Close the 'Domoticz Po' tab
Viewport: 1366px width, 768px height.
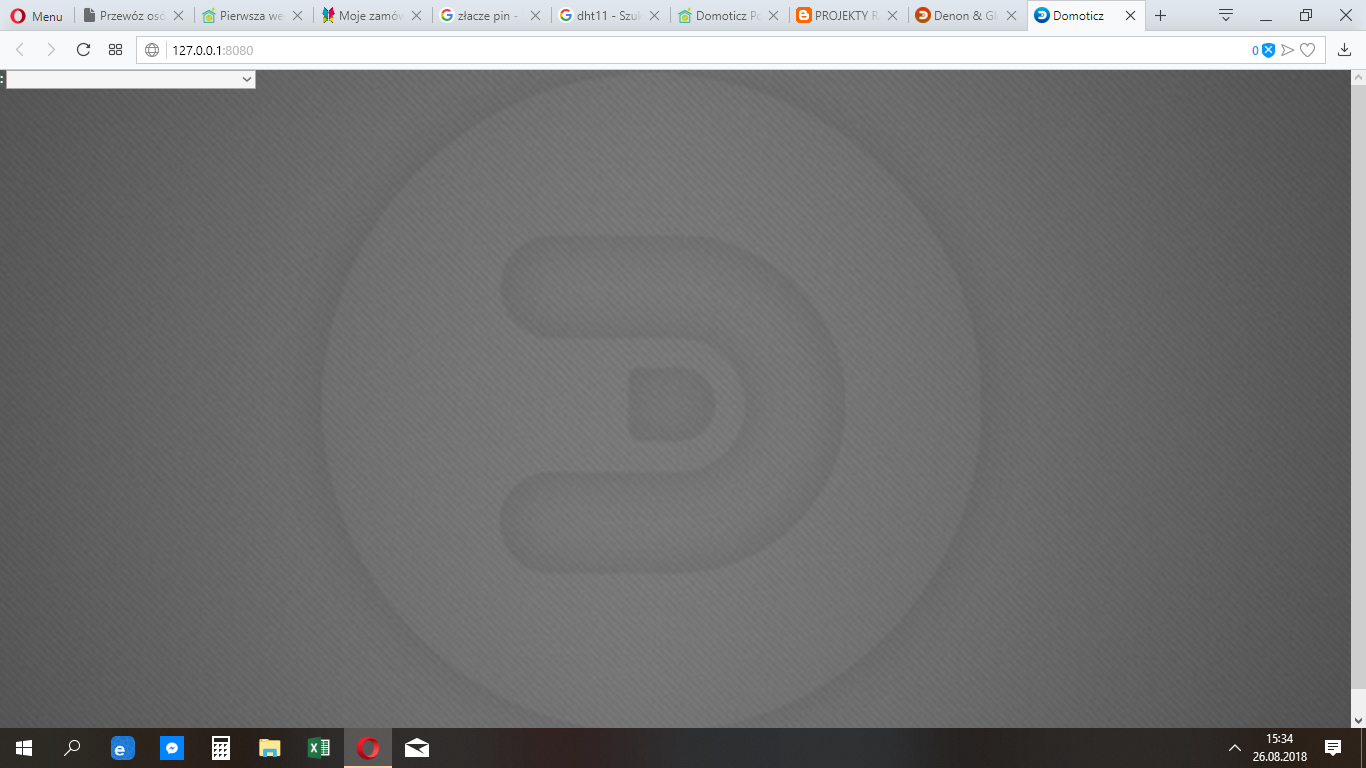coord(773,16)
